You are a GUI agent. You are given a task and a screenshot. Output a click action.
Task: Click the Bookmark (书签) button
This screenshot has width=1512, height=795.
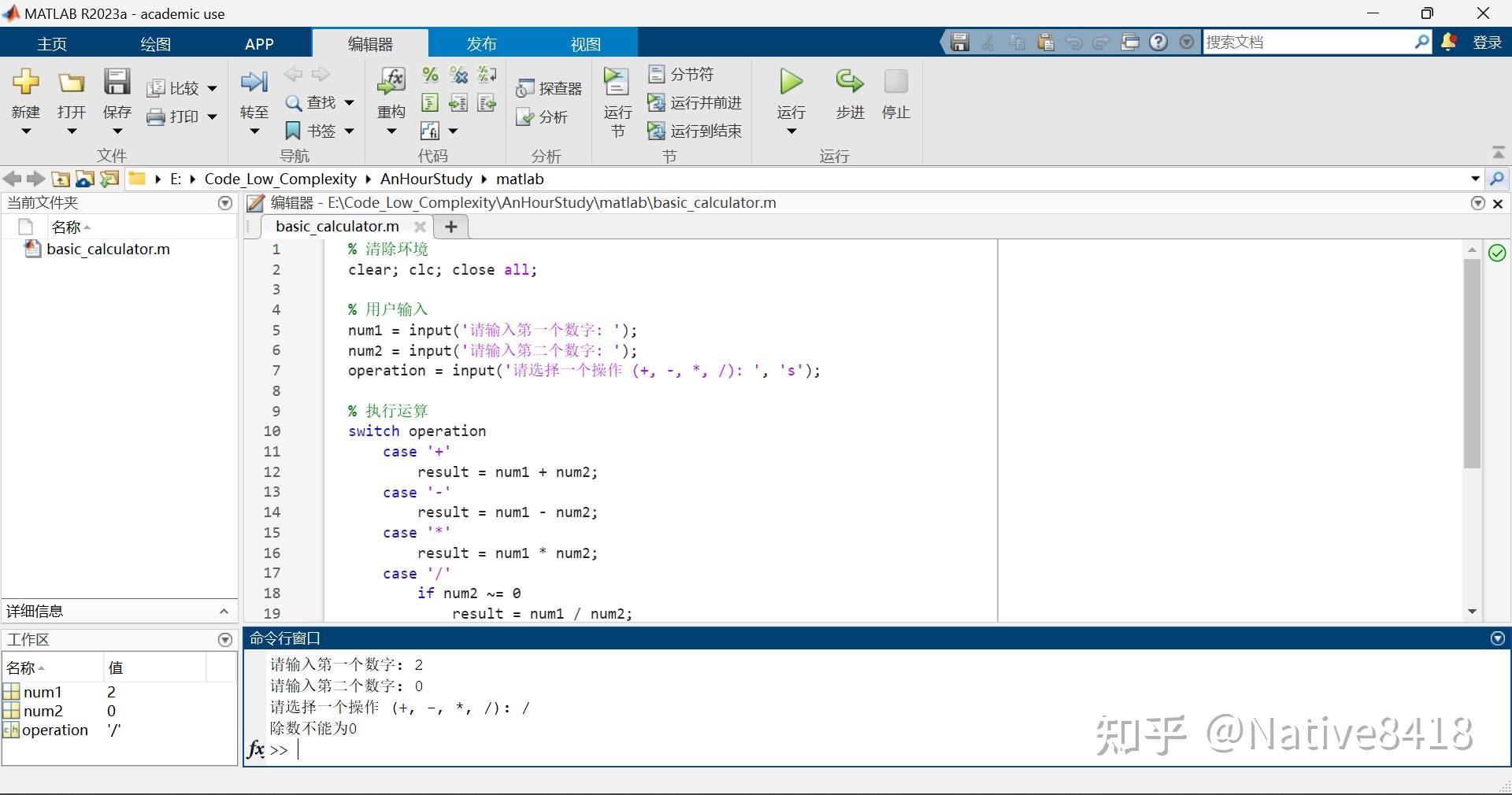(311, 131)
